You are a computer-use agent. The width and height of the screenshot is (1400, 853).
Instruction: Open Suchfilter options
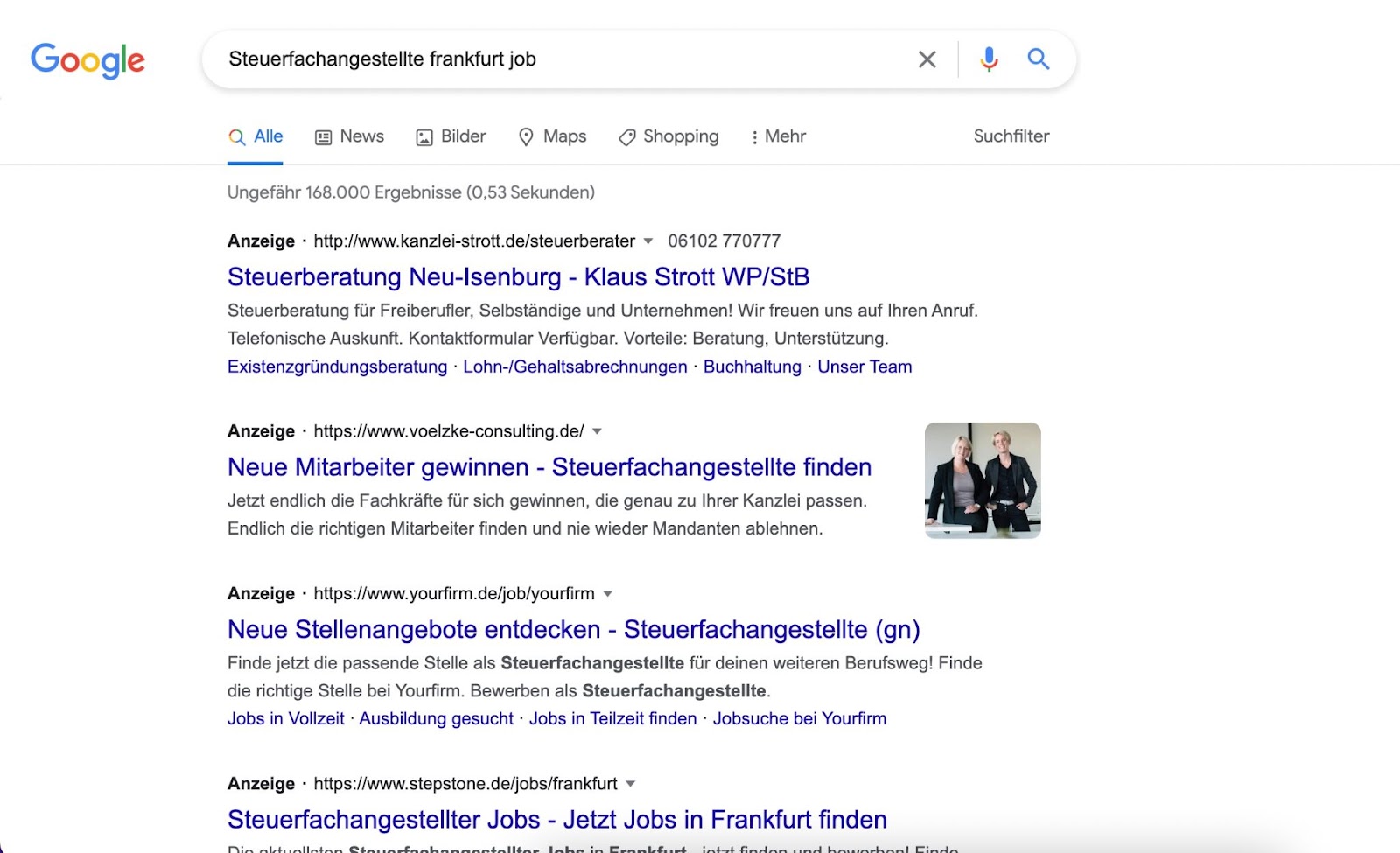pyautogui.click(x=1011, y=136)
